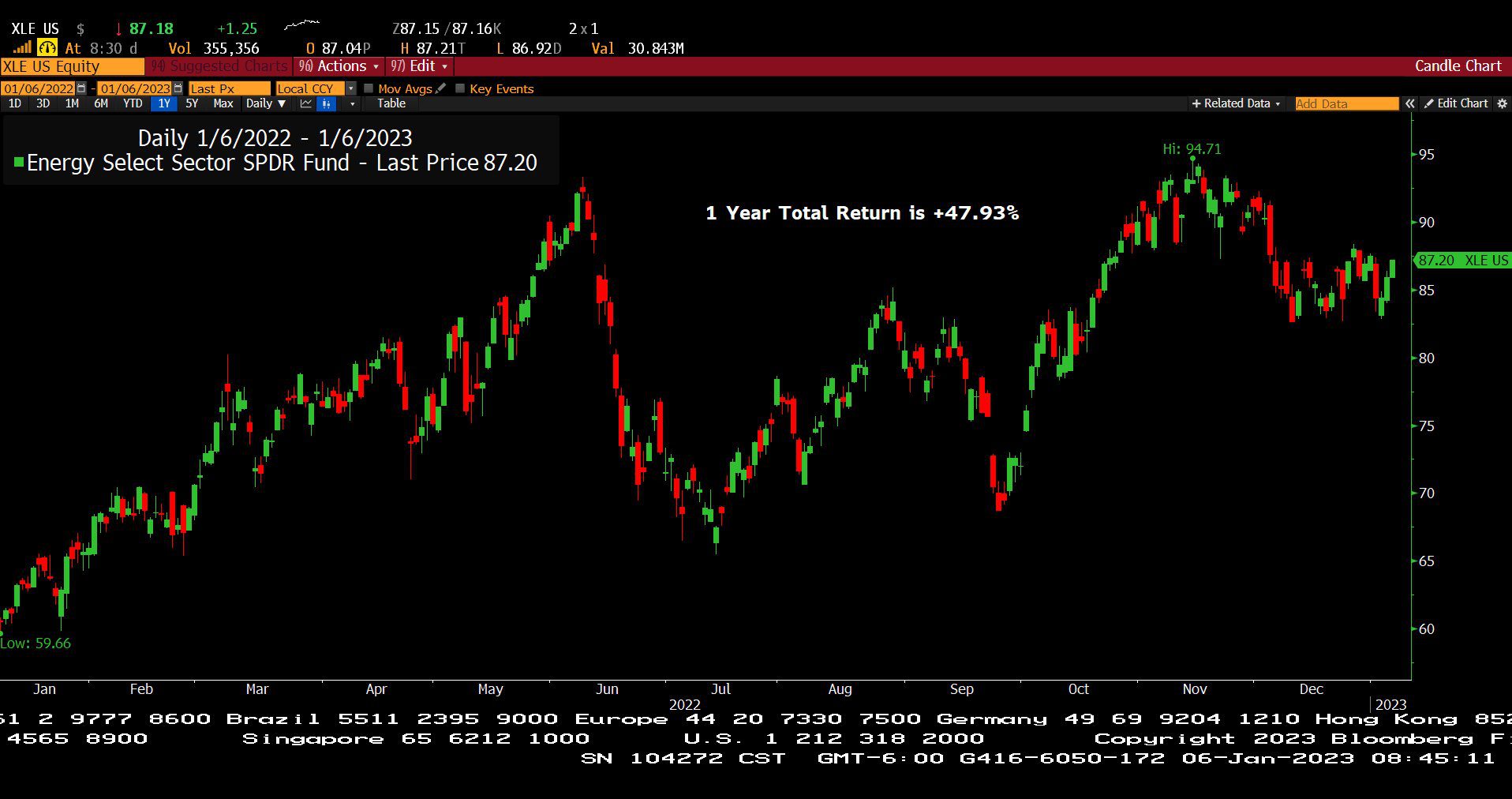
Task: Click the +1.25 change value
Action: pos(237,29)
